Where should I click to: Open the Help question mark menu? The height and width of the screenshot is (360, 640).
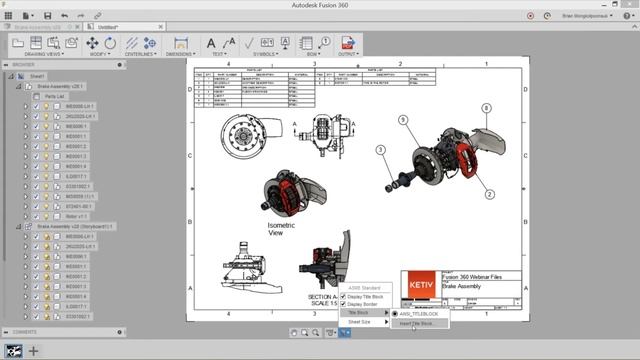click(x=629, y=16)
